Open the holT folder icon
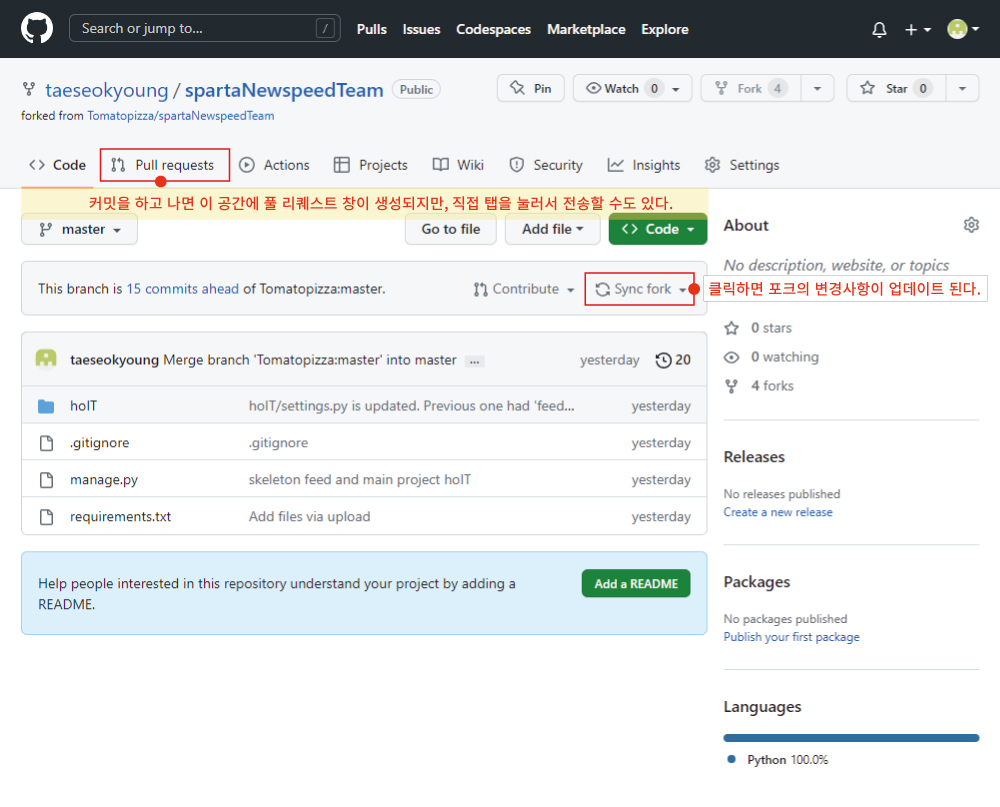 [x=46, y=406]
